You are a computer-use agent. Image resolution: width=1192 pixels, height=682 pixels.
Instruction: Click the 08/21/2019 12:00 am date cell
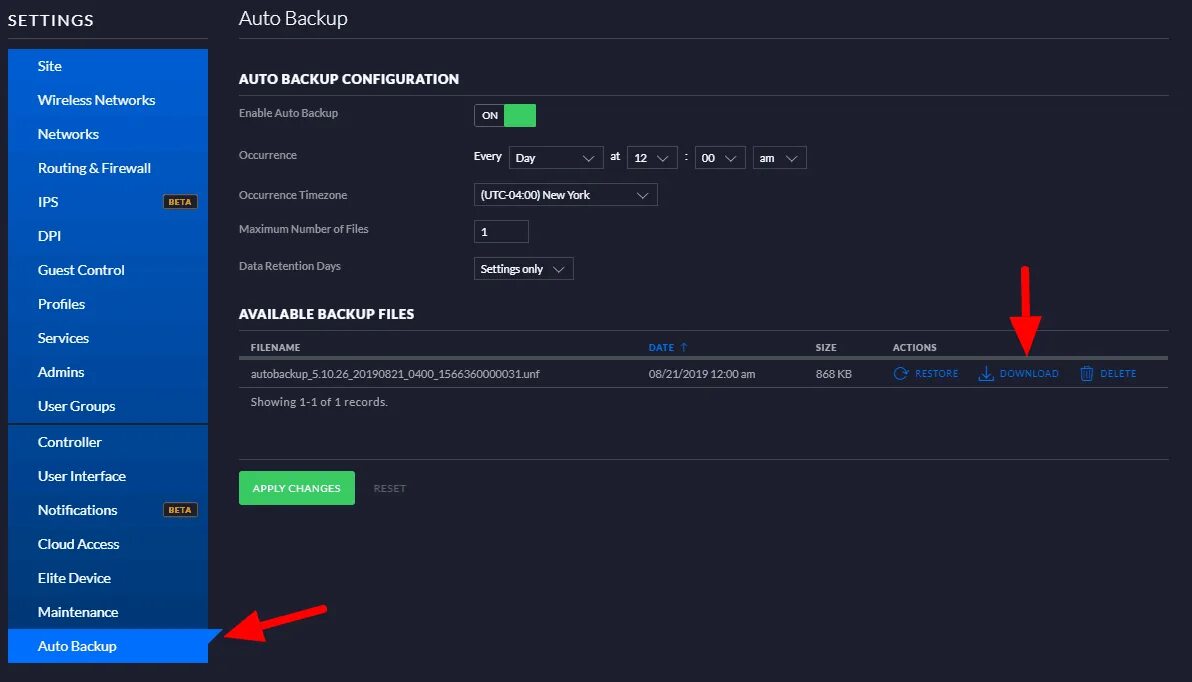(x=702, y=374)
